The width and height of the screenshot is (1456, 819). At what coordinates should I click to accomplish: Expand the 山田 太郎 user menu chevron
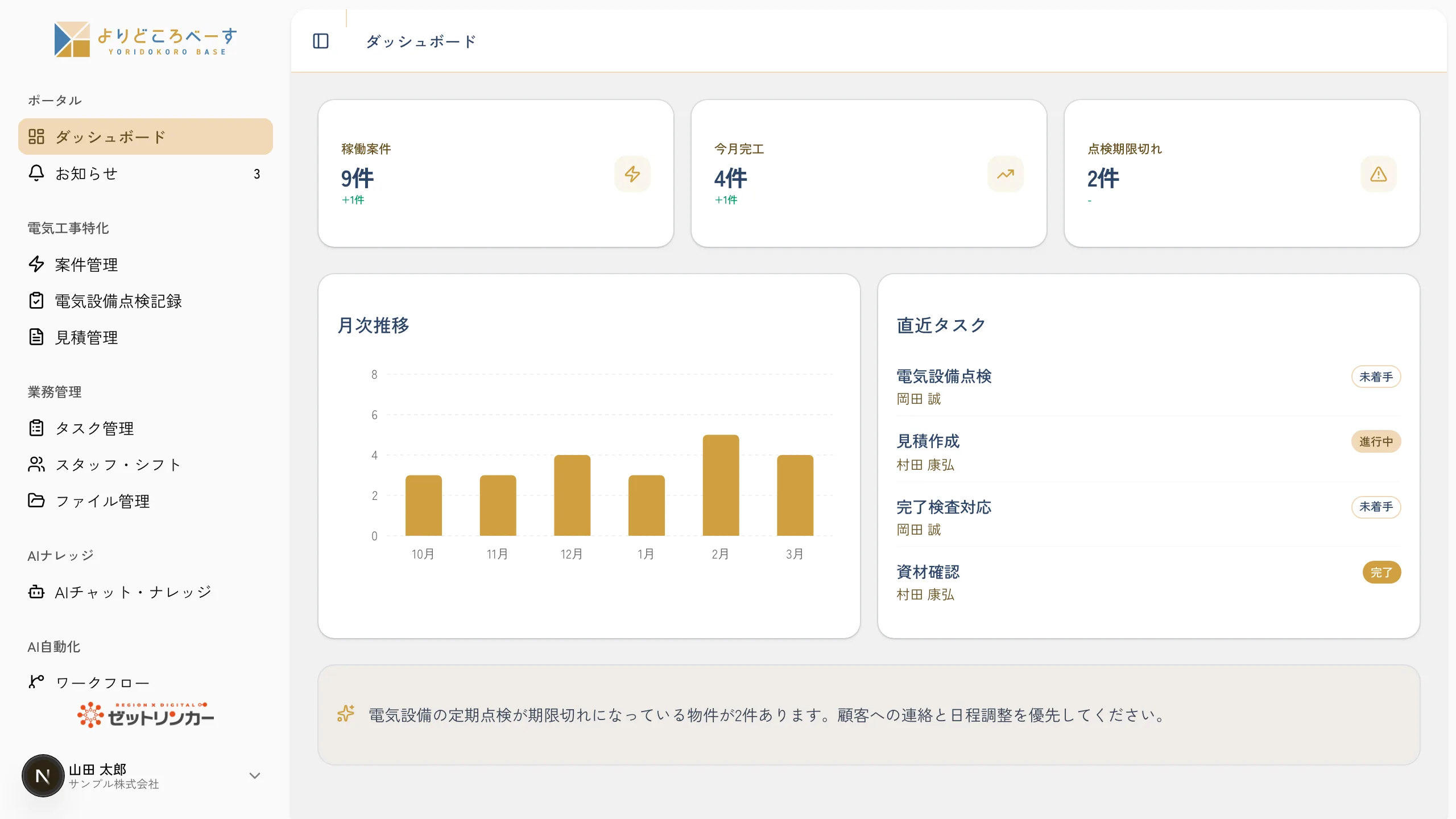point(255,776)
